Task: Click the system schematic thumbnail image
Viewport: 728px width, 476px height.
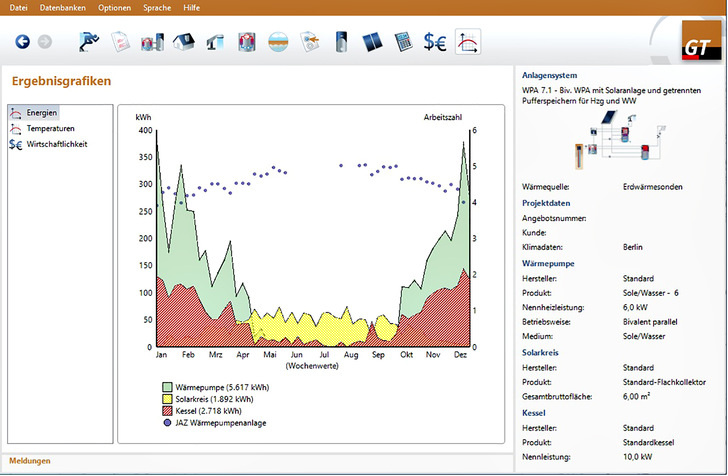Action: pos(616,142)
